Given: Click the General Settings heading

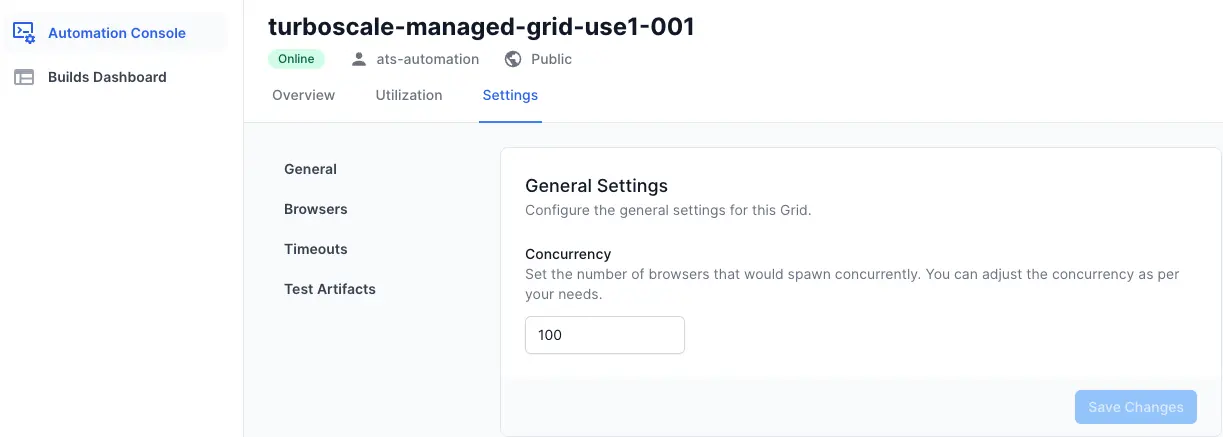Looking at the screenshot, I should (x=596, y=185).
